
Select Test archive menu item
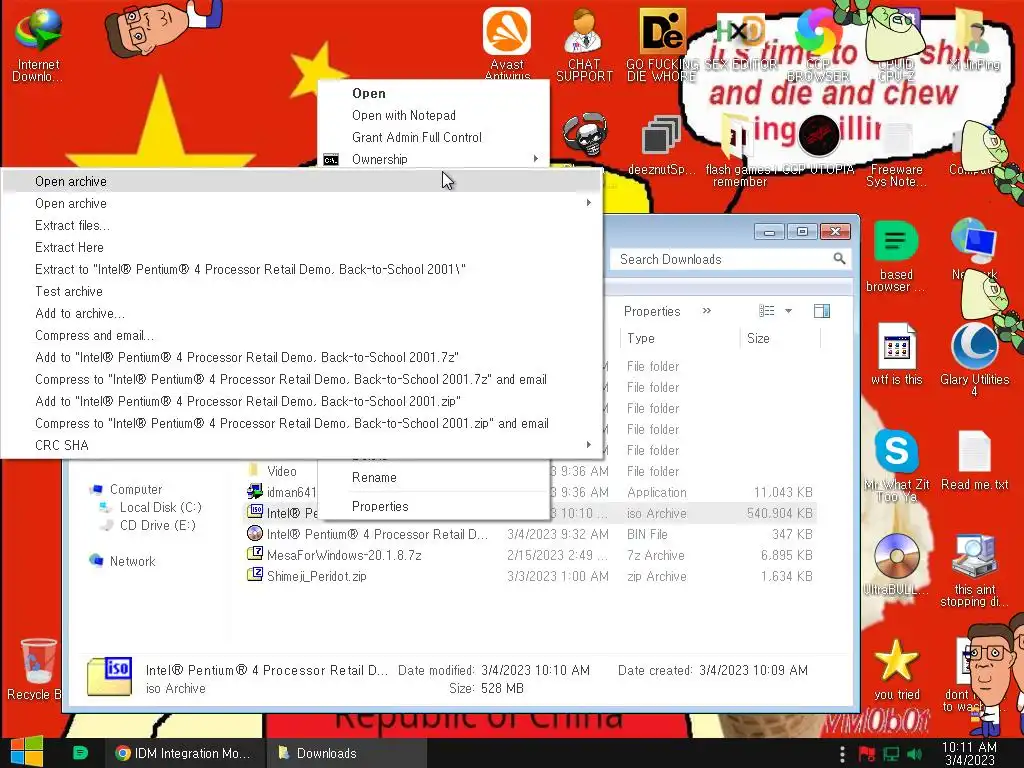click(x=302, y=291)
